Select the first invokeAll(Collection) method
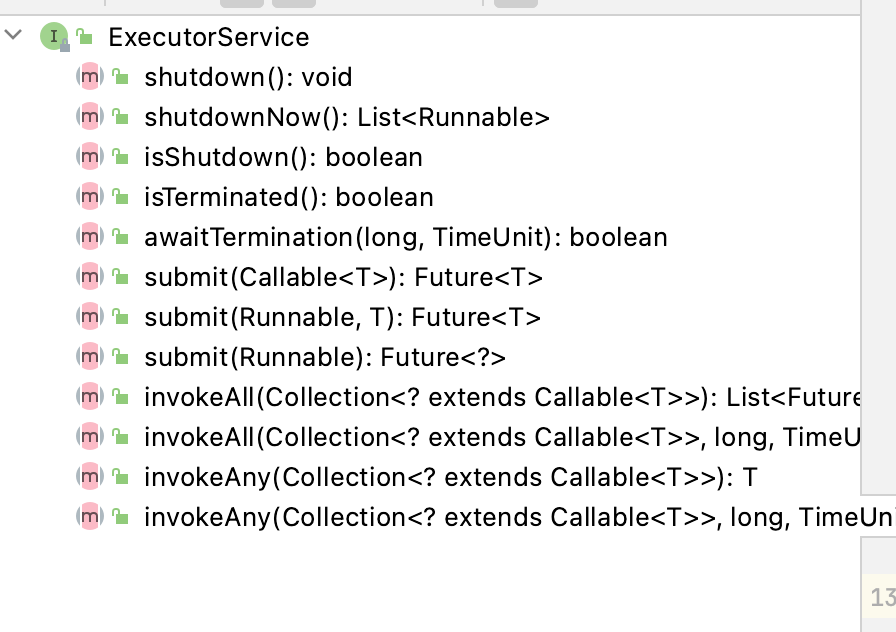The height and width of the screenshot is (632, 896). point(500,397)
